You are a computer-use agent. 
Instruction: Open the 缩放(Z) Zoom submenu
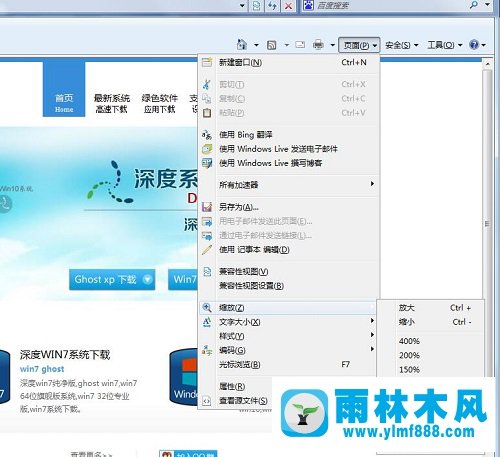click(289, 308)
